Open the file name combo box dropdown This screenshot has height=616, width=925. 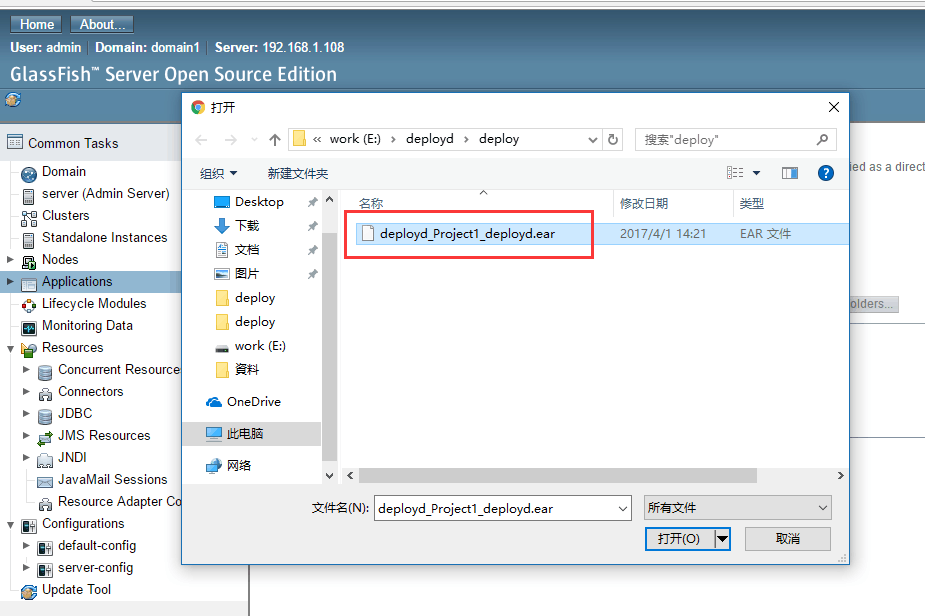[x=622, y=509]
